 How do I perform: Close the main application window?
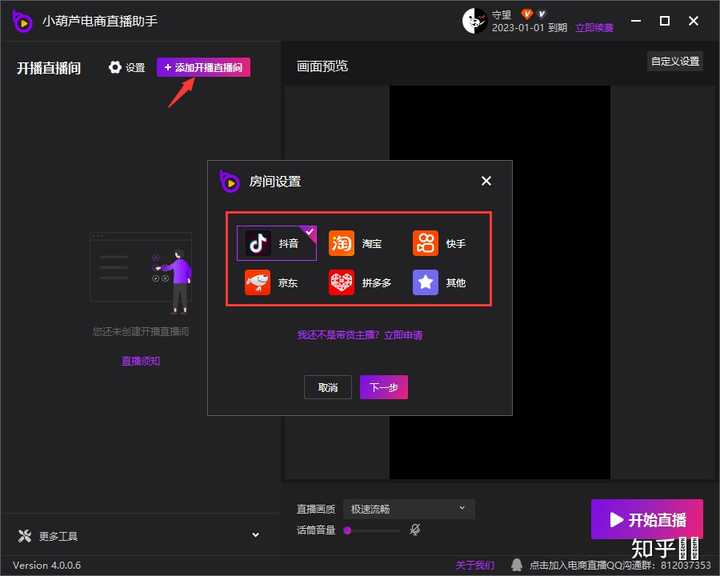(693, 21)
